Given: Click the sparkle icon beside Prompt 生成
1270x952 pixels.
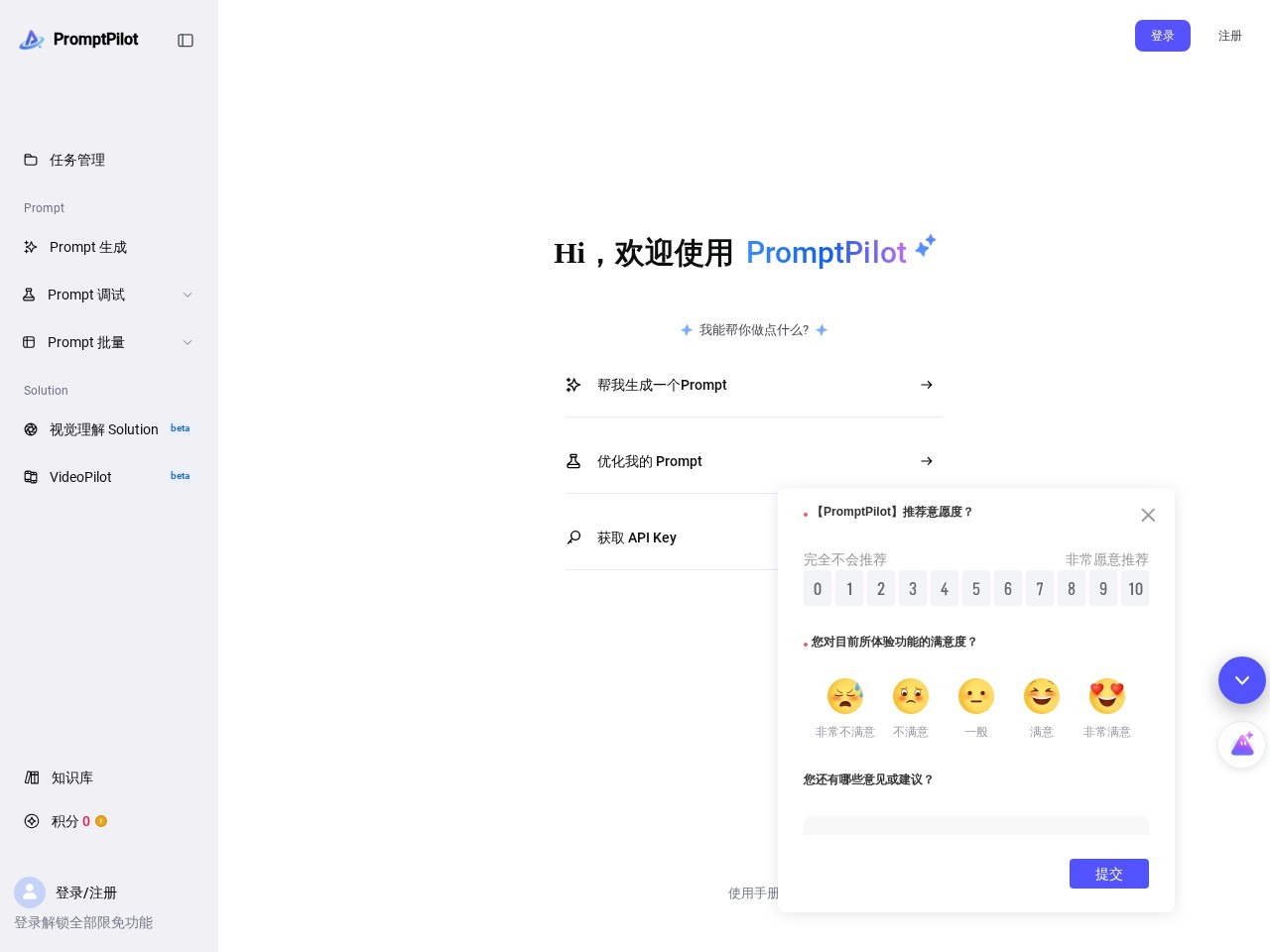Looking at the screenshot, I should pos(31,247).
